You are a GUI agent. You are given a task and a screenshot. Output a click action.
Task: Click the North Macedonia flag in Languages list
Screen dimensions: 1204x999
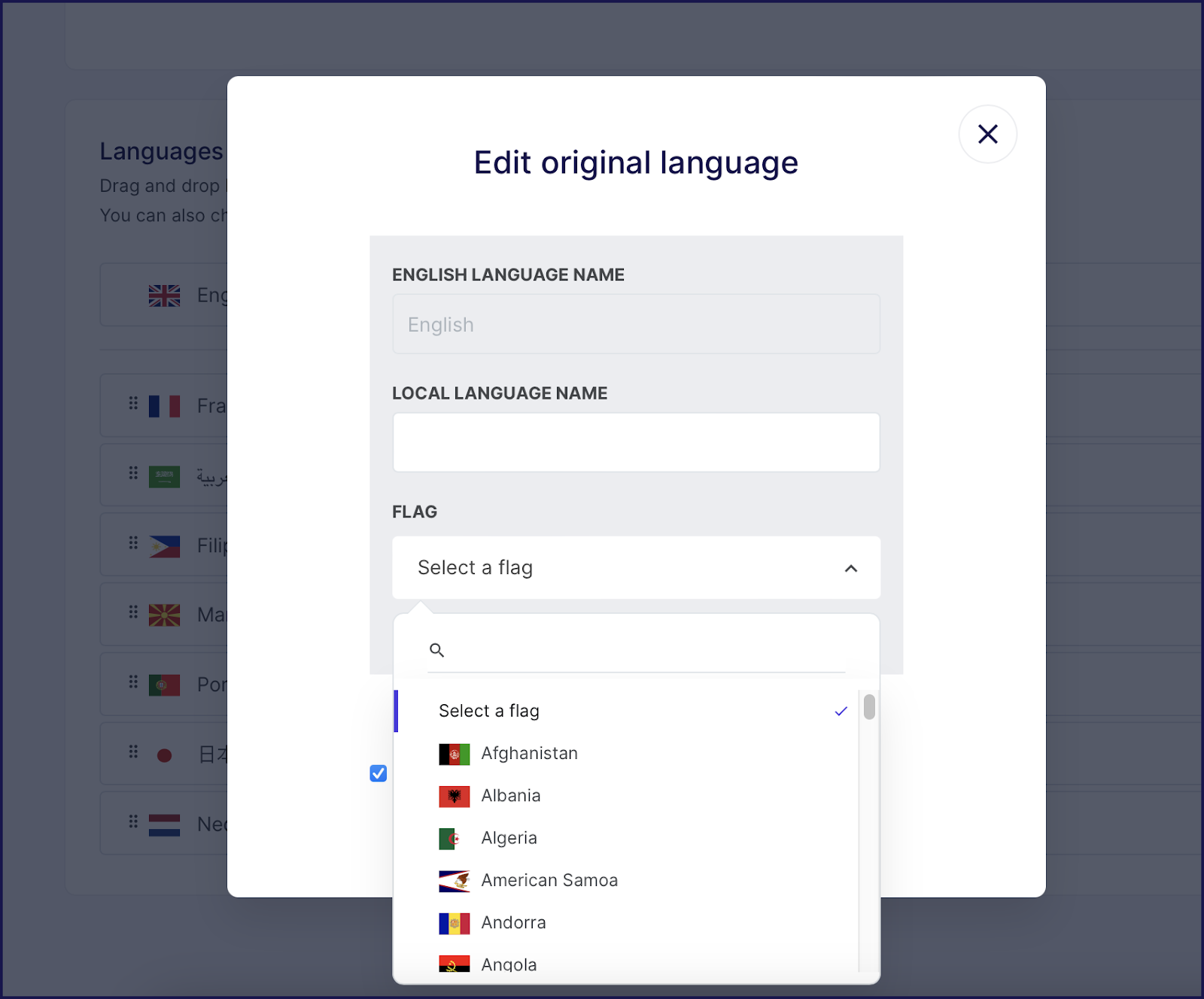tap(164, 615)
